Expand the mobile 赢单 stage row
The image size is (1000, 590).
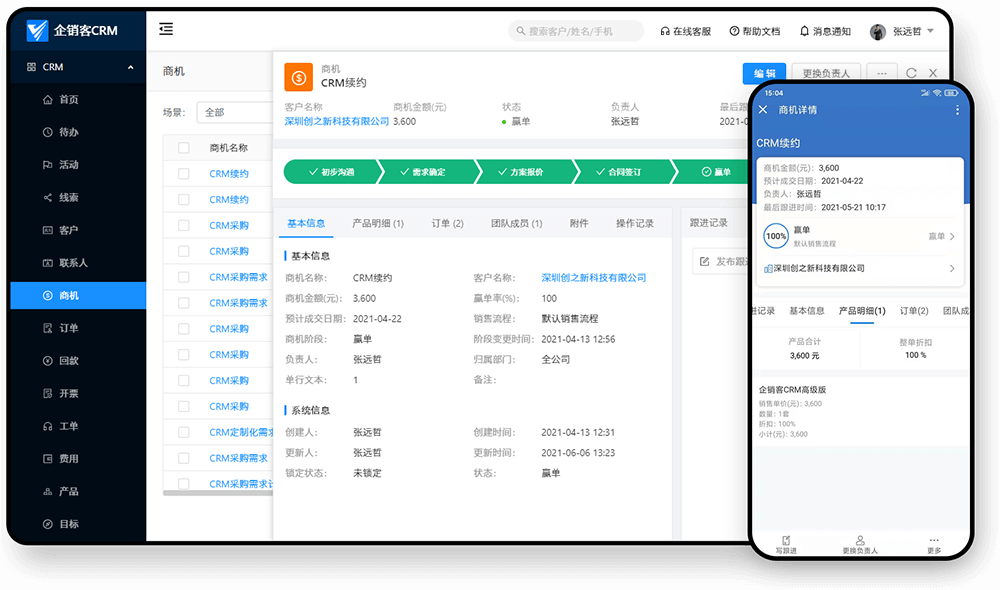point(860,236)
